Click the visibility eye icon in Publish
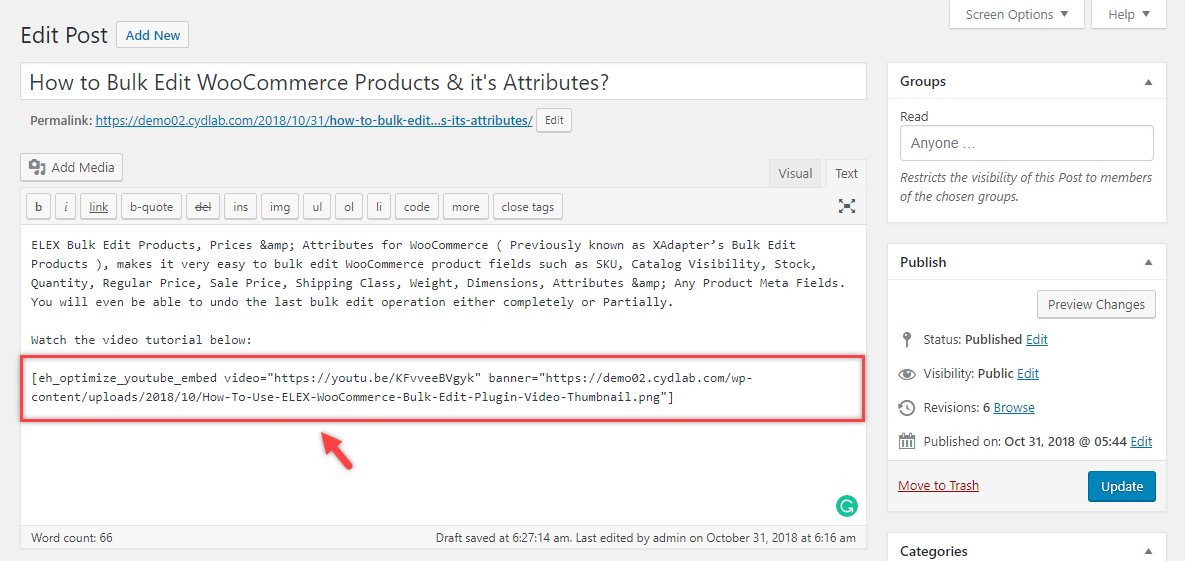The image size is (1185, 561). coord(907,373)
